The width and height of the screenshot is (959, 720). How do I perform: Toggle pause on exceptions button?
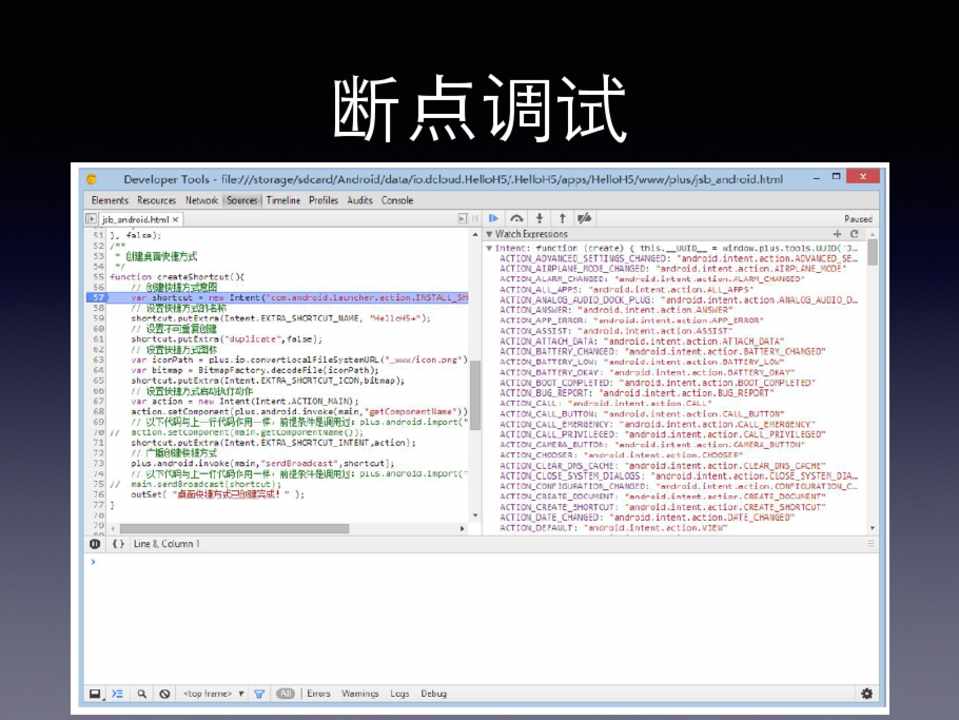(95, 544)
